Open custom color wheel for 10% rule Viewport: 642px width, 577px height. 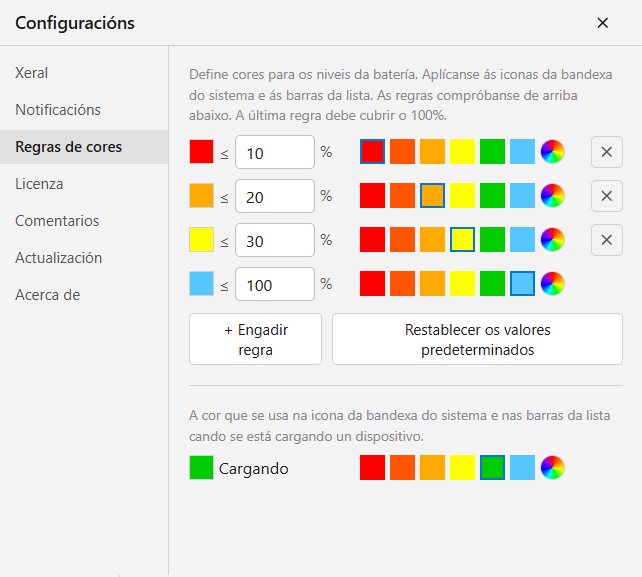click(x=552, y=152)
